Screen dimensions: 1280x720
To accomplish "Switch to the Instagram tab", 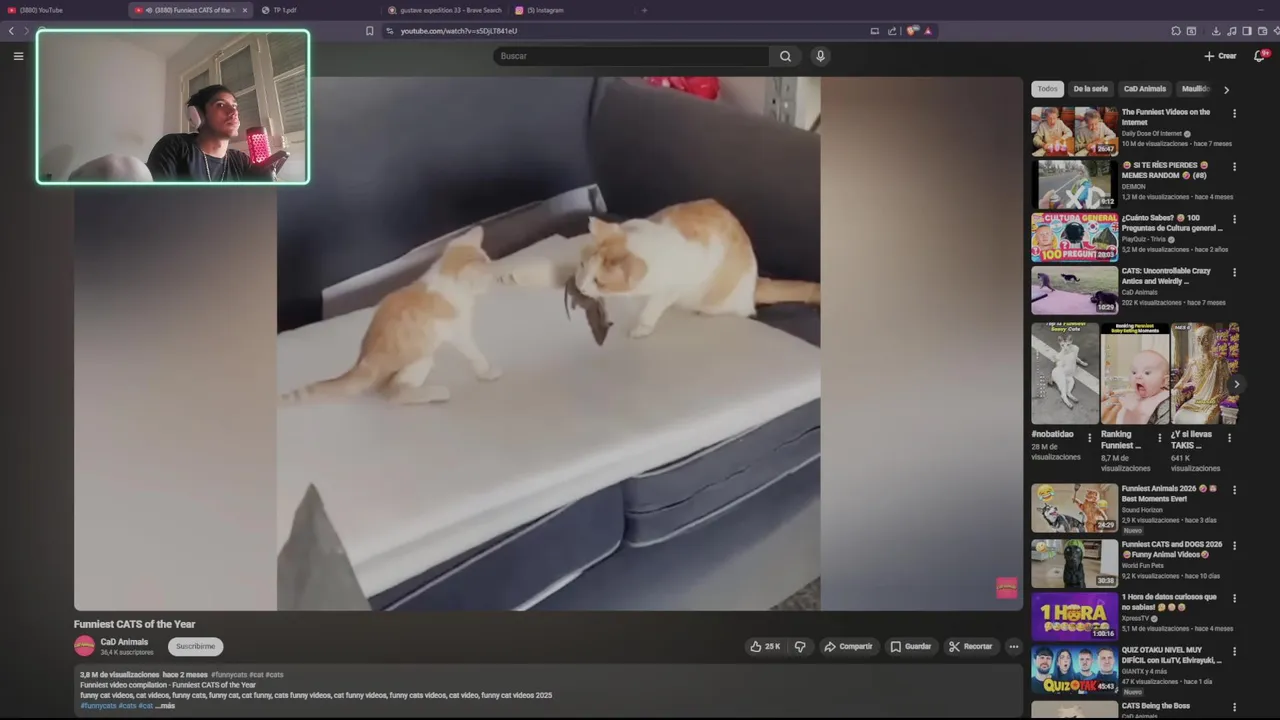I will click(x=572, y=10).
